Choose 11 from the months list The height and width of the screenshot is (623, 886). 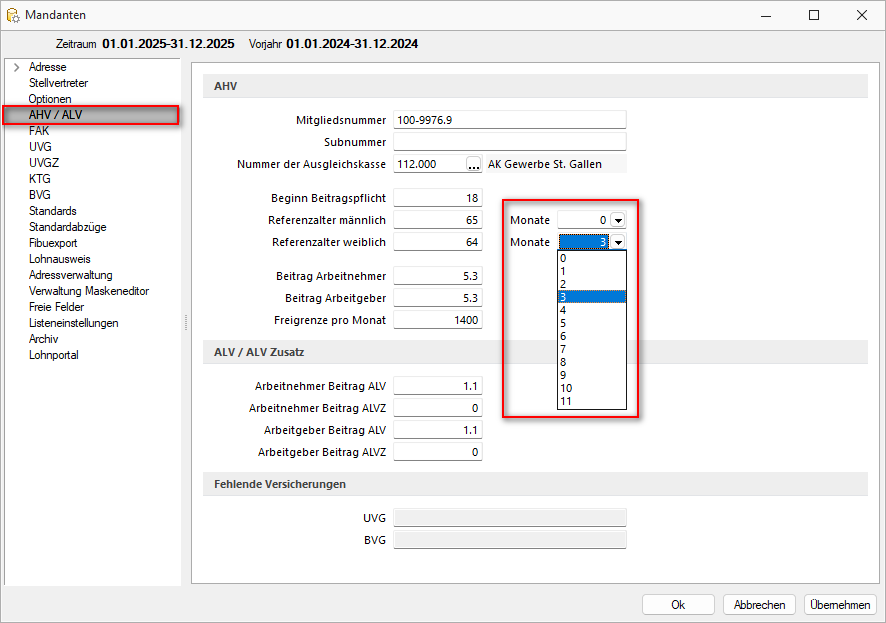(x=566, y=401)
